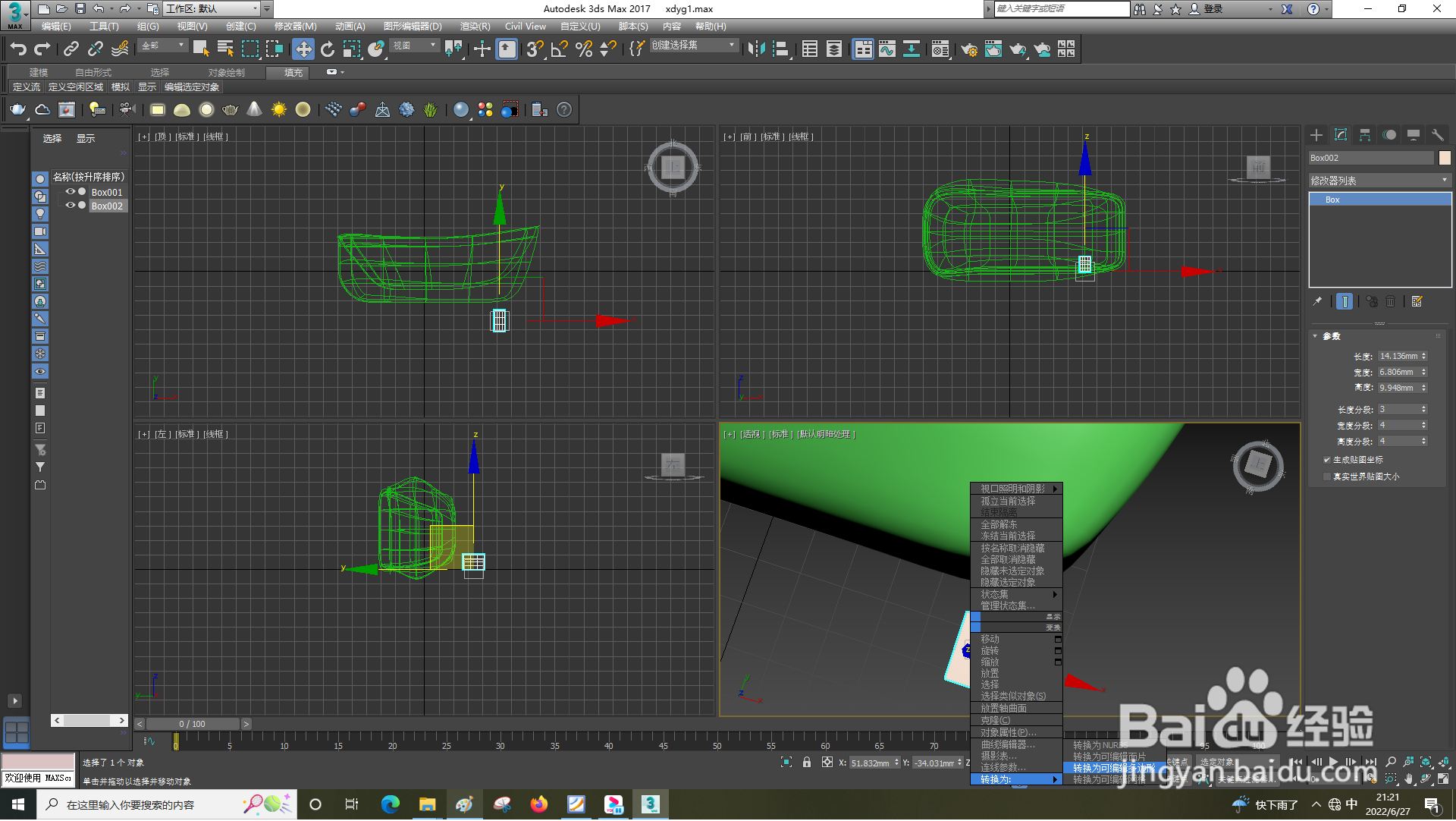Open the 全部 selection filter dropdown
The image size is (1456, 821).
coord(163,46)
